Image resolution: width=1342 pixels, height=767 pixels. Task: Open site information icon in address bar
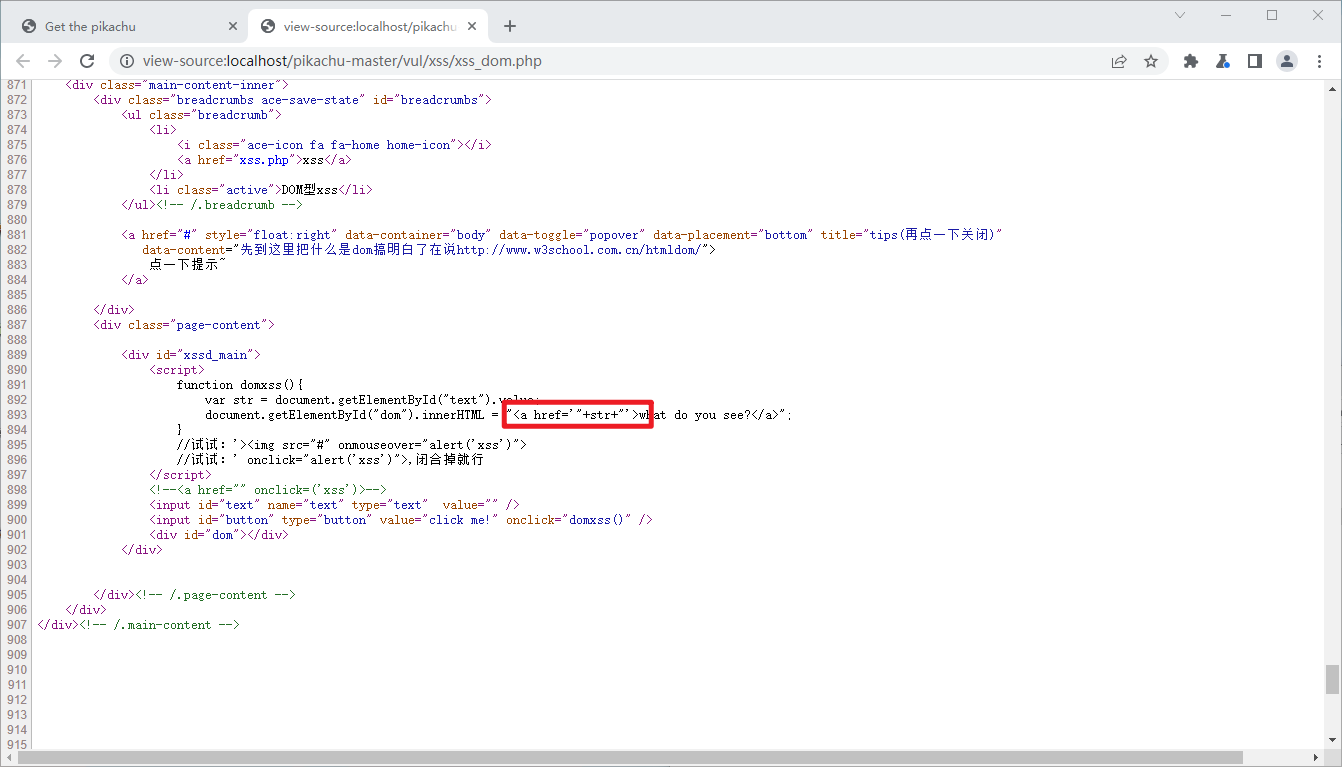click(x=127, y=61)
